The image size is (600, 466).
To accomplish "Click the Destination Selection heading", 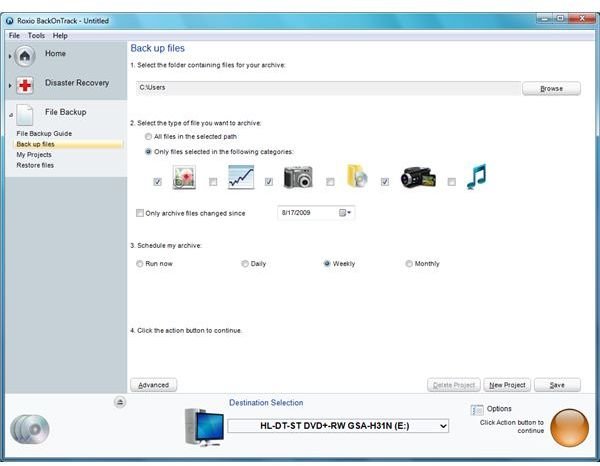I will coord(266,402).
